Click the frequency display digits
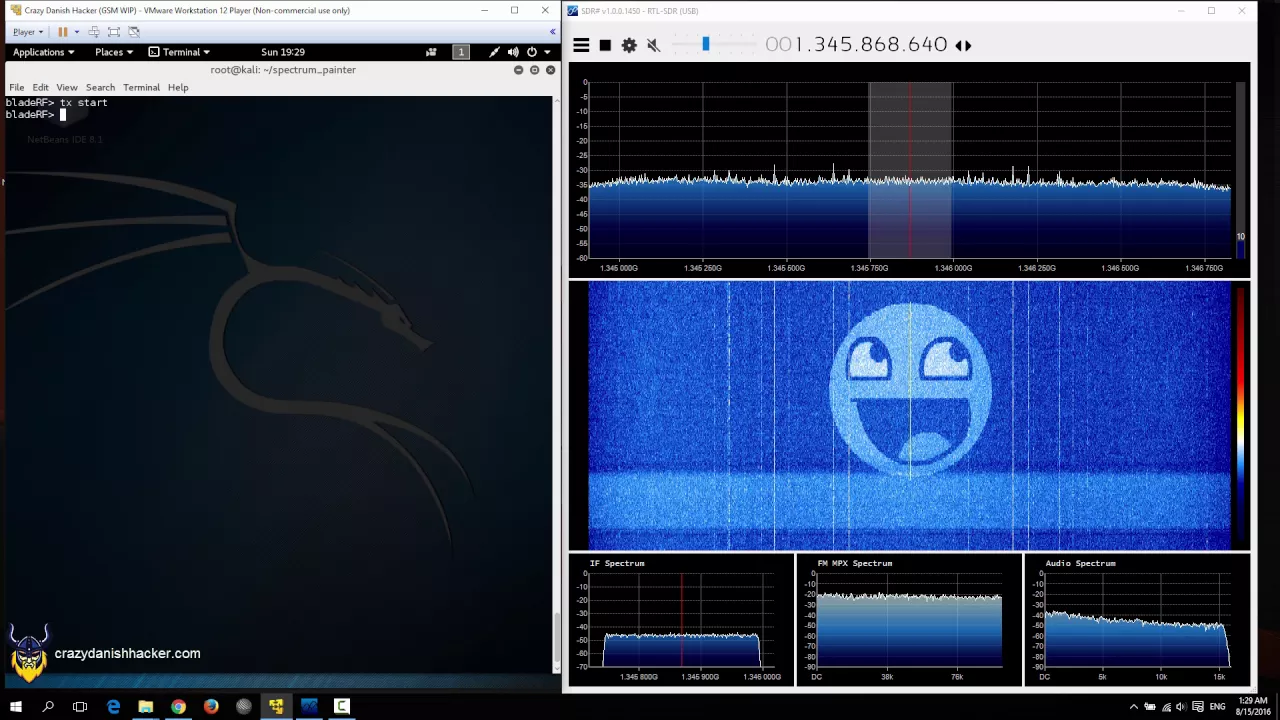 pos(856,45)
